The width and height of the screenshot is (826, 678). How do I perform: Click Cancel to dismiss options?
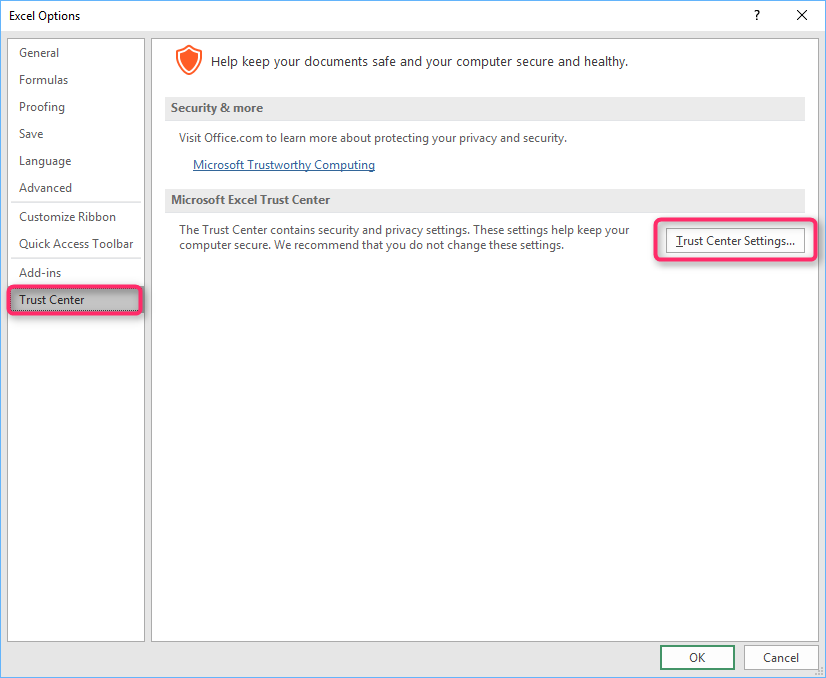point(781,657)
